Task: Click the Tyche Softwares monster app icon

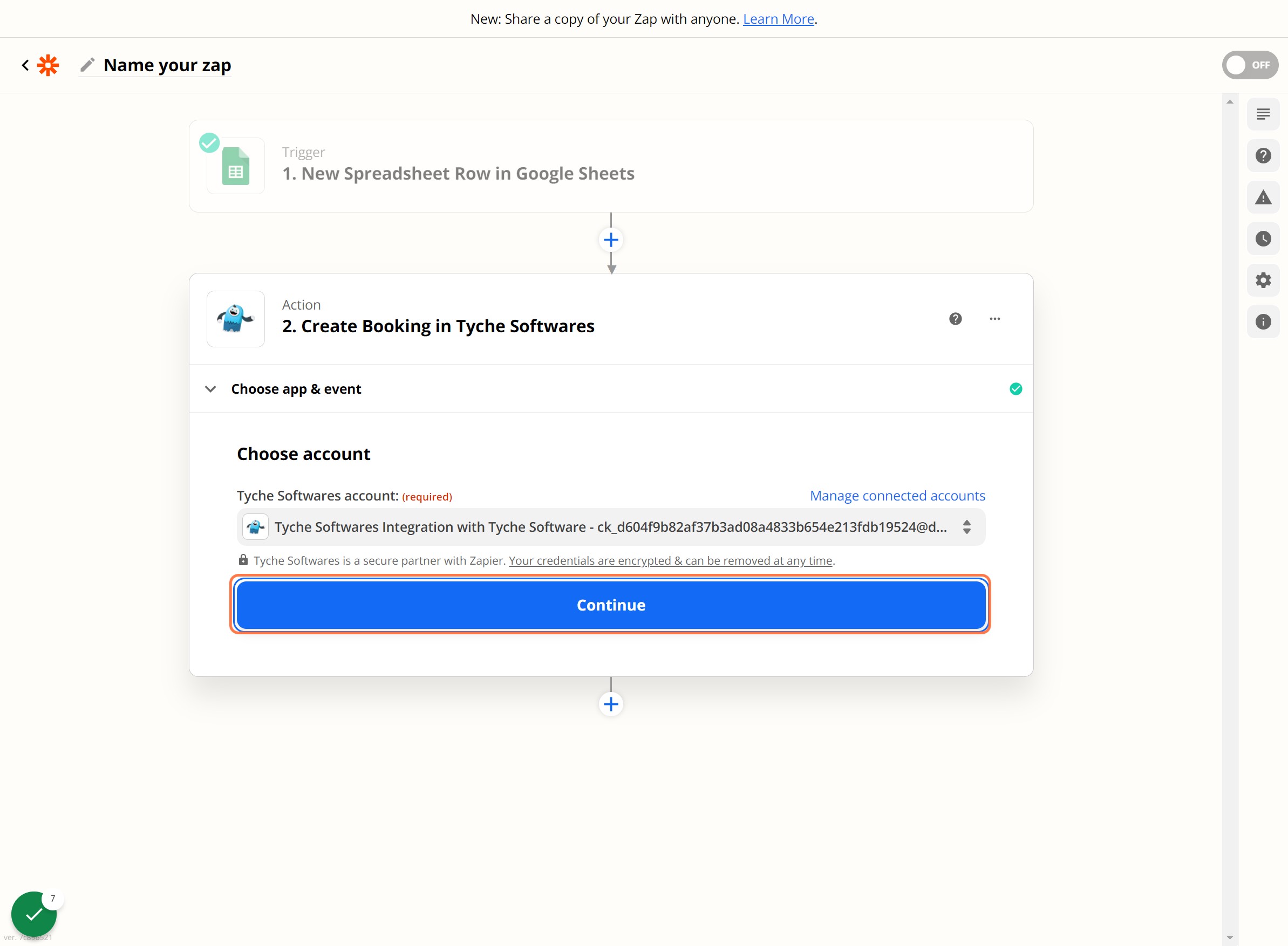Action: (x=235, y=319)
